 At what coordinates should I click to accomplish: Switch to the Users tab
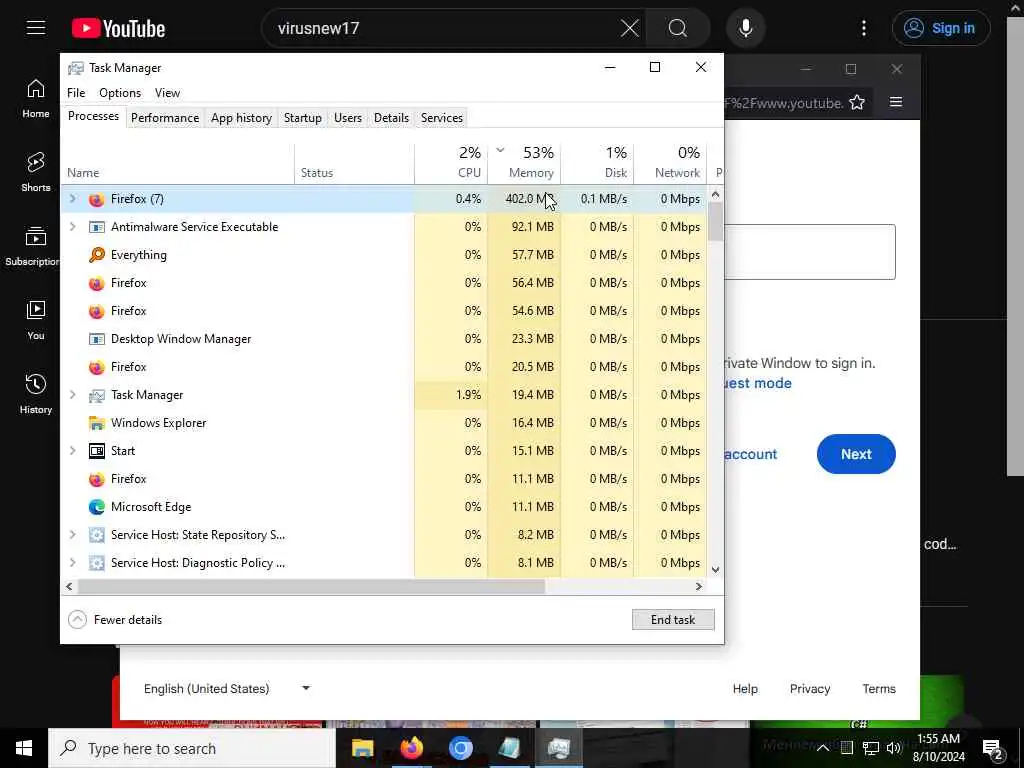[x=347, y=118]
